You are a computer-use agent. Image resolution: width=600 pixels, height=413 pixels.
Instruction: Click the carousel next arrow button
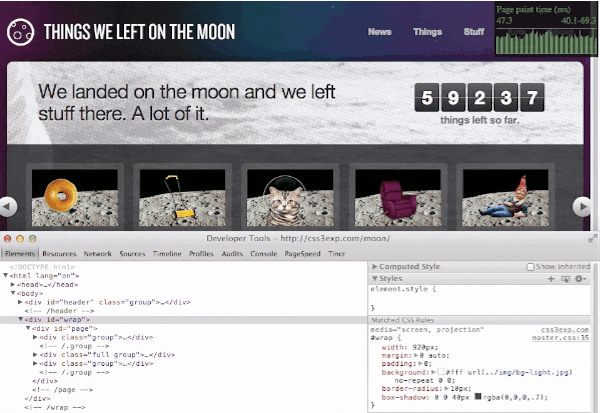click(582, 206)
